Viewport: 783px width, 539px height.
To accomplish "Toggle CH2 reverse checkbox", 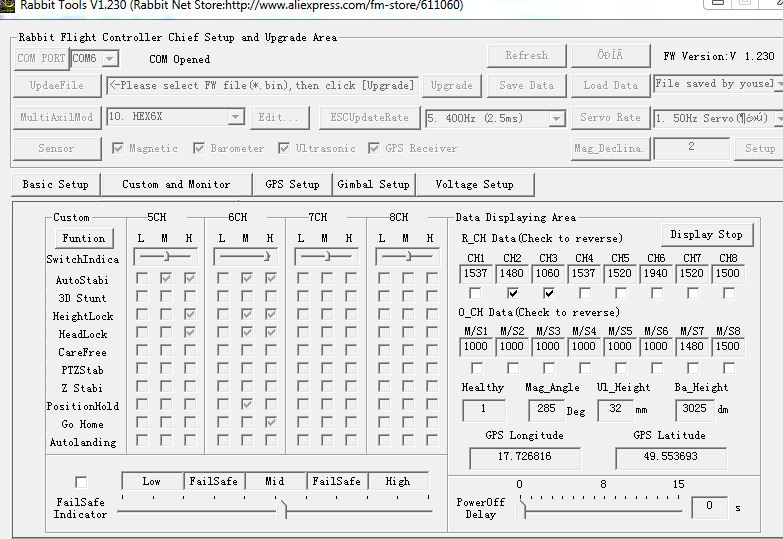I will pyautogui.click(x=512, y=293).
